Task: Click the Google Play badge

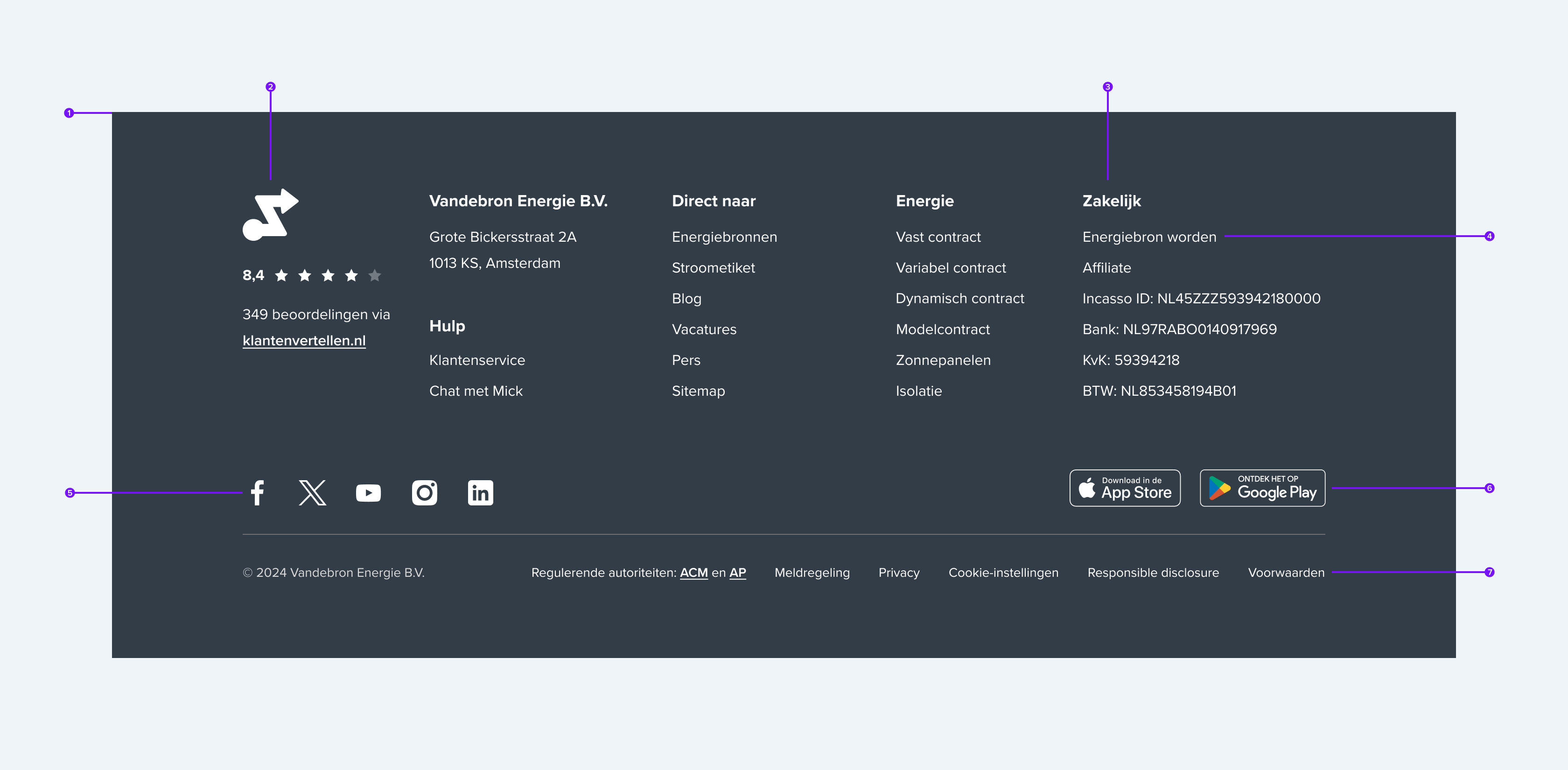Action: (x=1262, y=488)
